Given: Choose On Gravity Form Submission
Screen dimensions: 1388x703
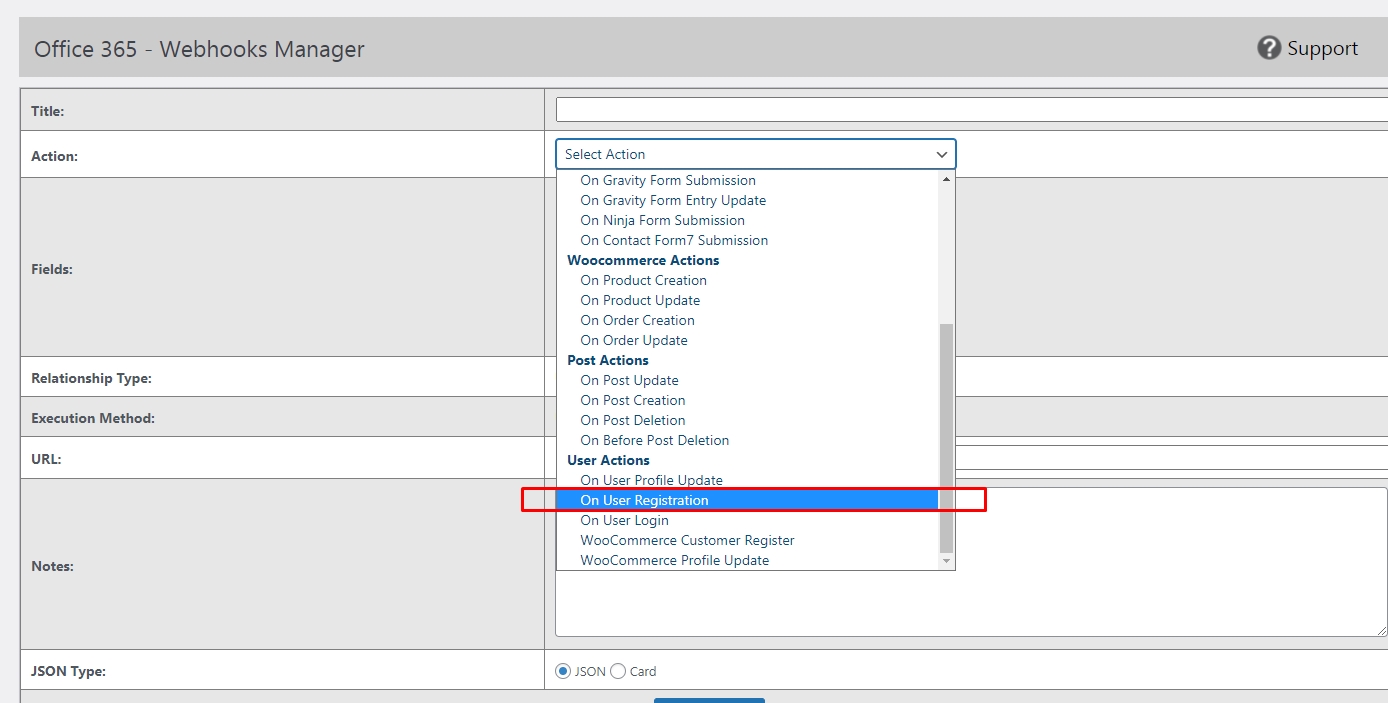Looking at the screenshot, I should tap(668, 180).
